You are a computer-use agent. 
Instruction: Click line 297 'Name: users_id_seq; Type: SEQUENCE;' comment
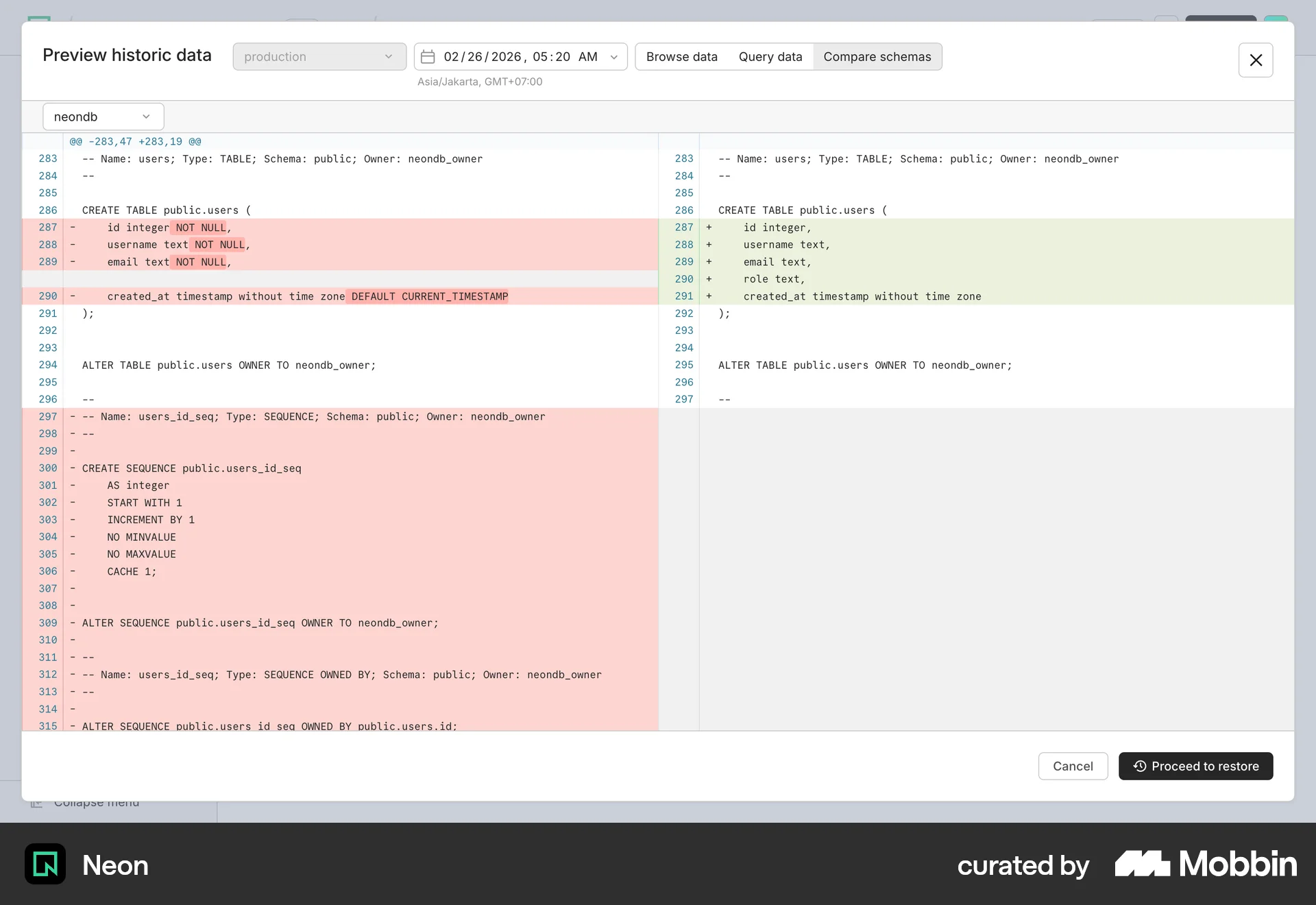point(340,416)
